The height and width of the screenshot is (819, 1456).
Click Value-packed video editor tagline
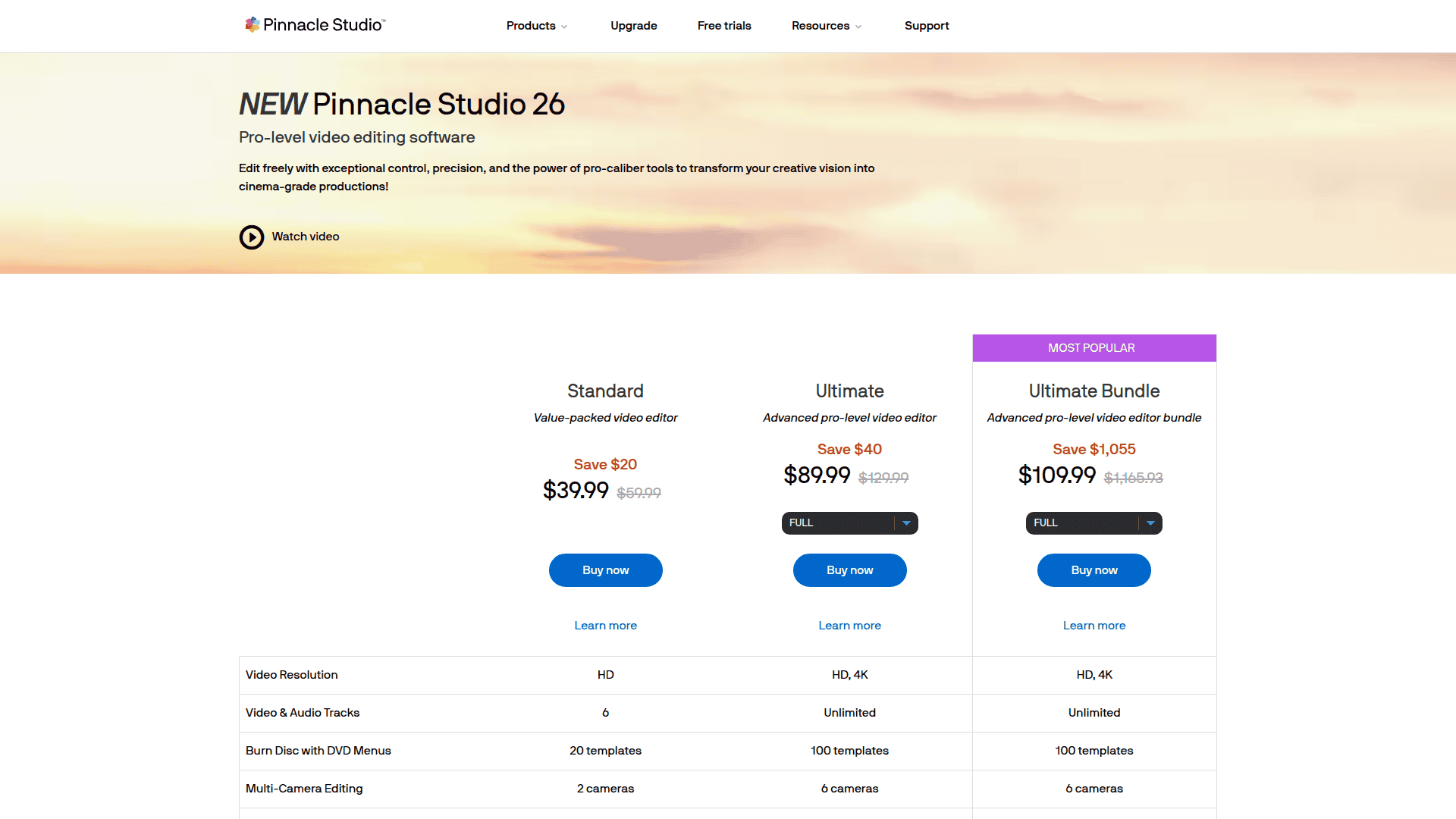(x=605, y=418)
